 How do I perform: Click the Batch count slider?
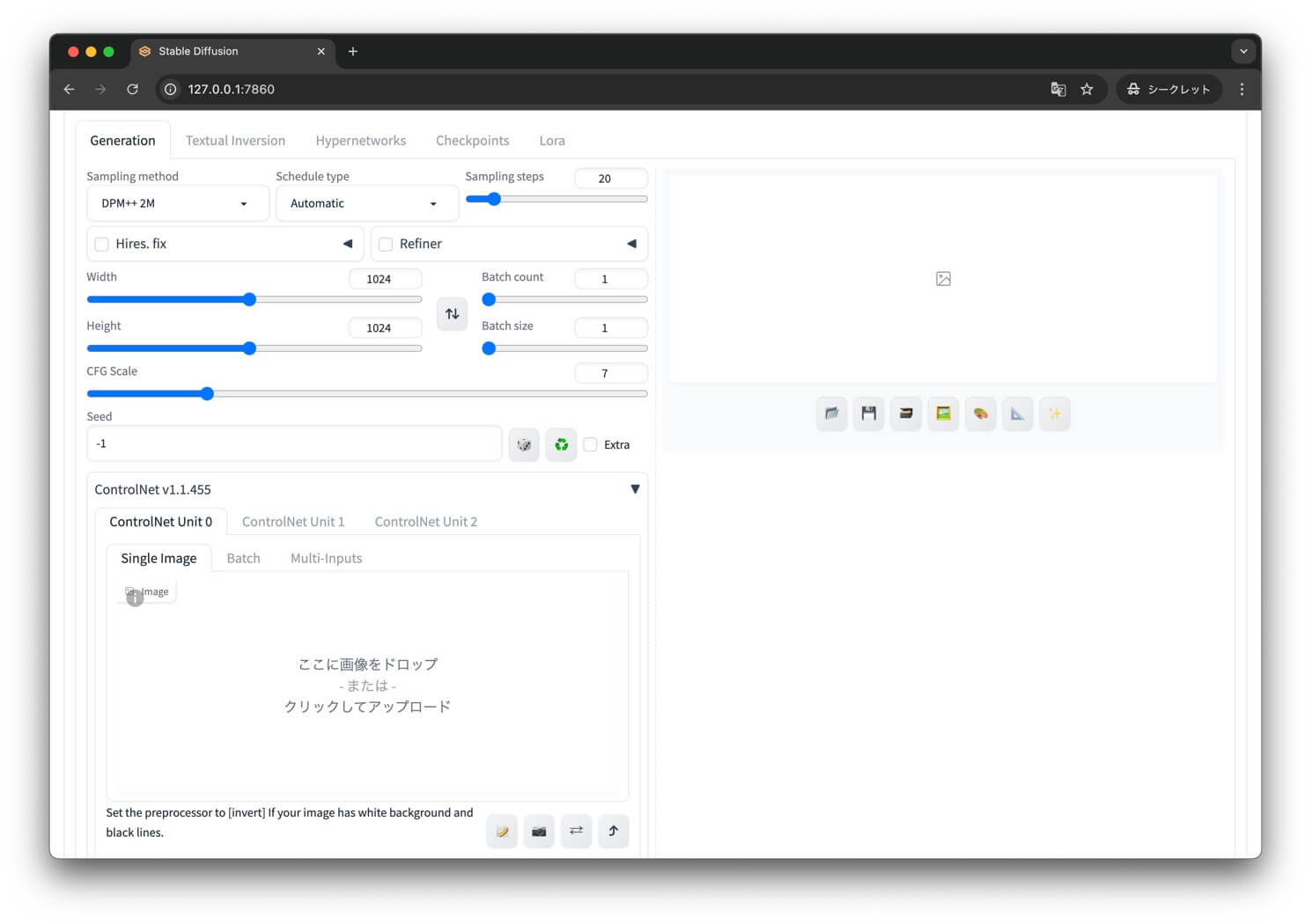tap(564, 300)
